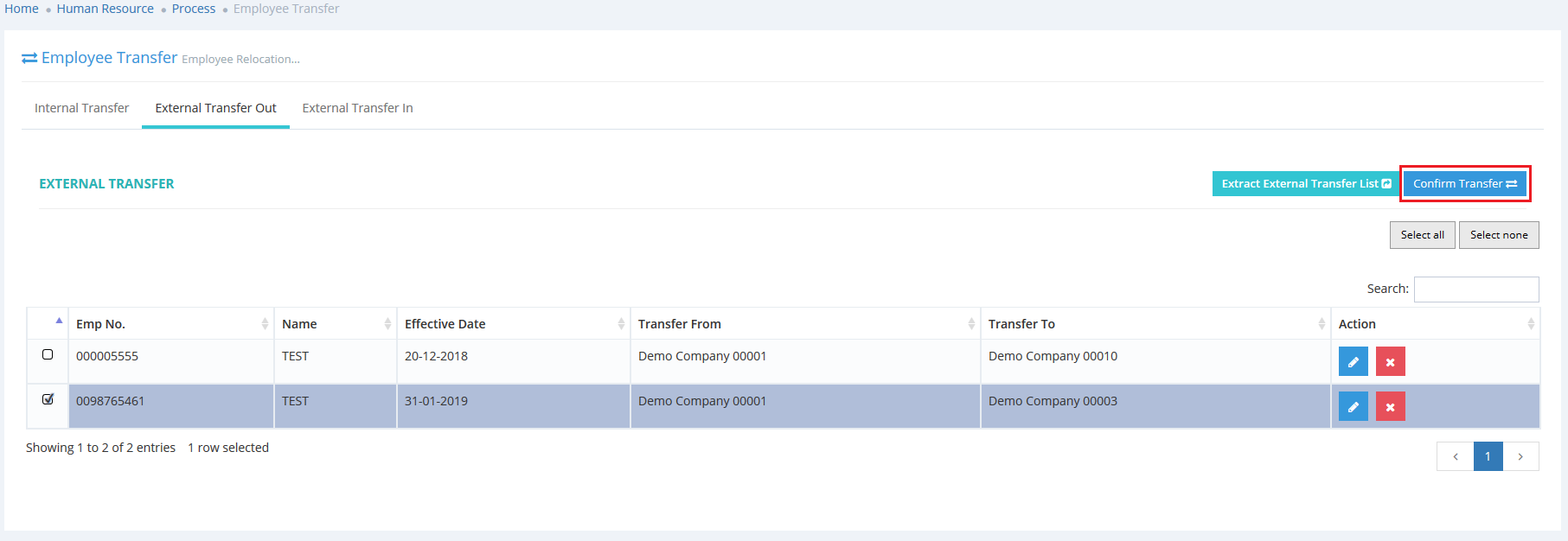
Task: Sort by Transfer From column header
Action: (804, 324)
